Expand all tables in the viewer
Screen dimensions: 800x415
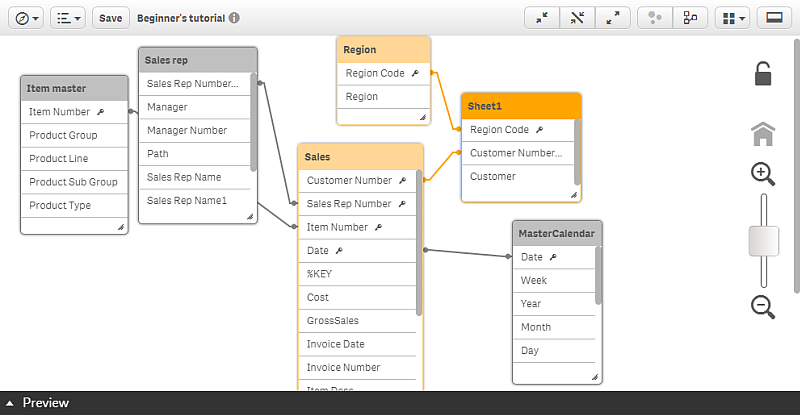point(612,18)
